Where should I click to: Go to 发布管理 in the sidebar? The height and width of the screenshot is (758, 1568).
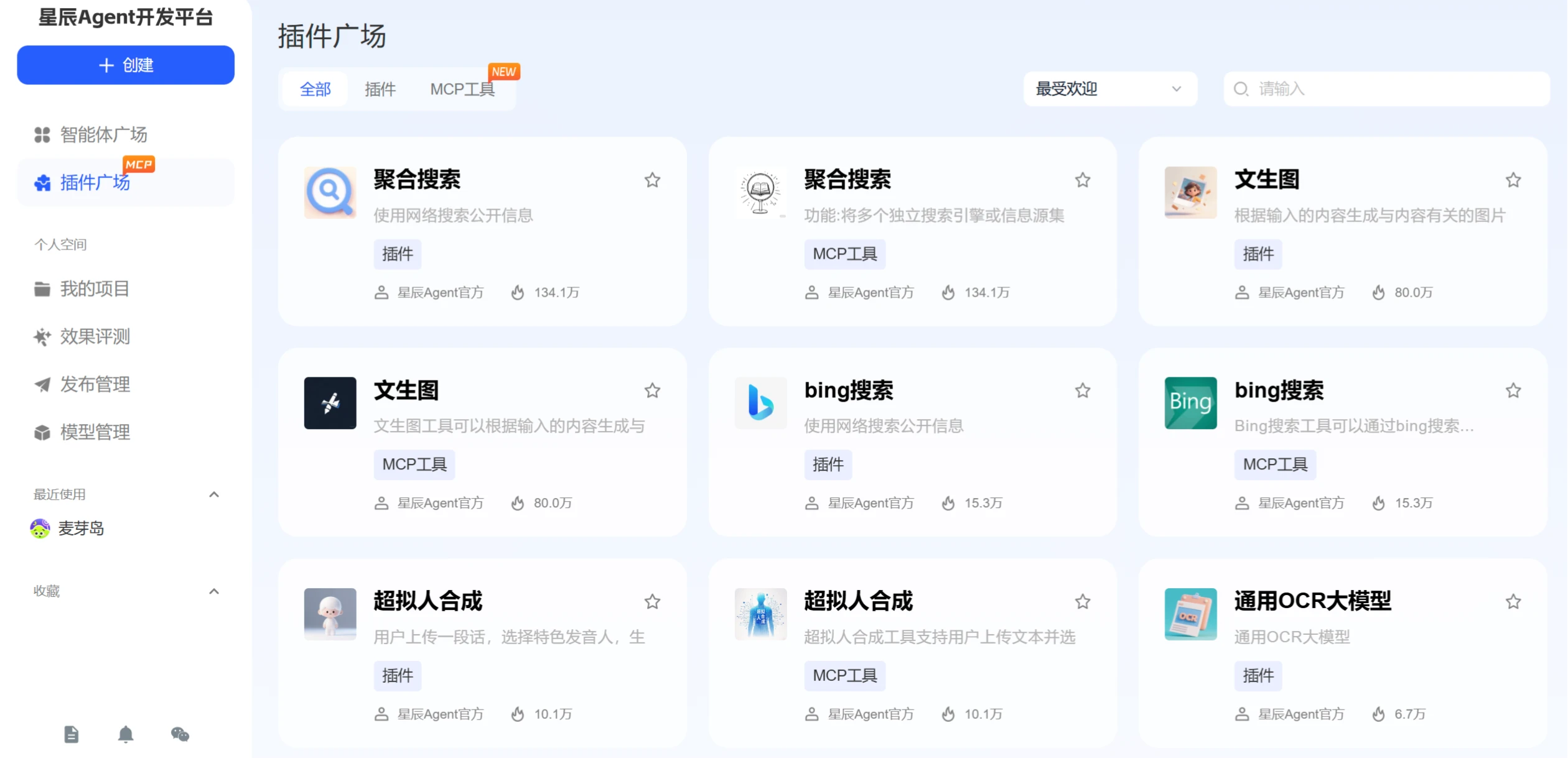click(x=95, y=384)
